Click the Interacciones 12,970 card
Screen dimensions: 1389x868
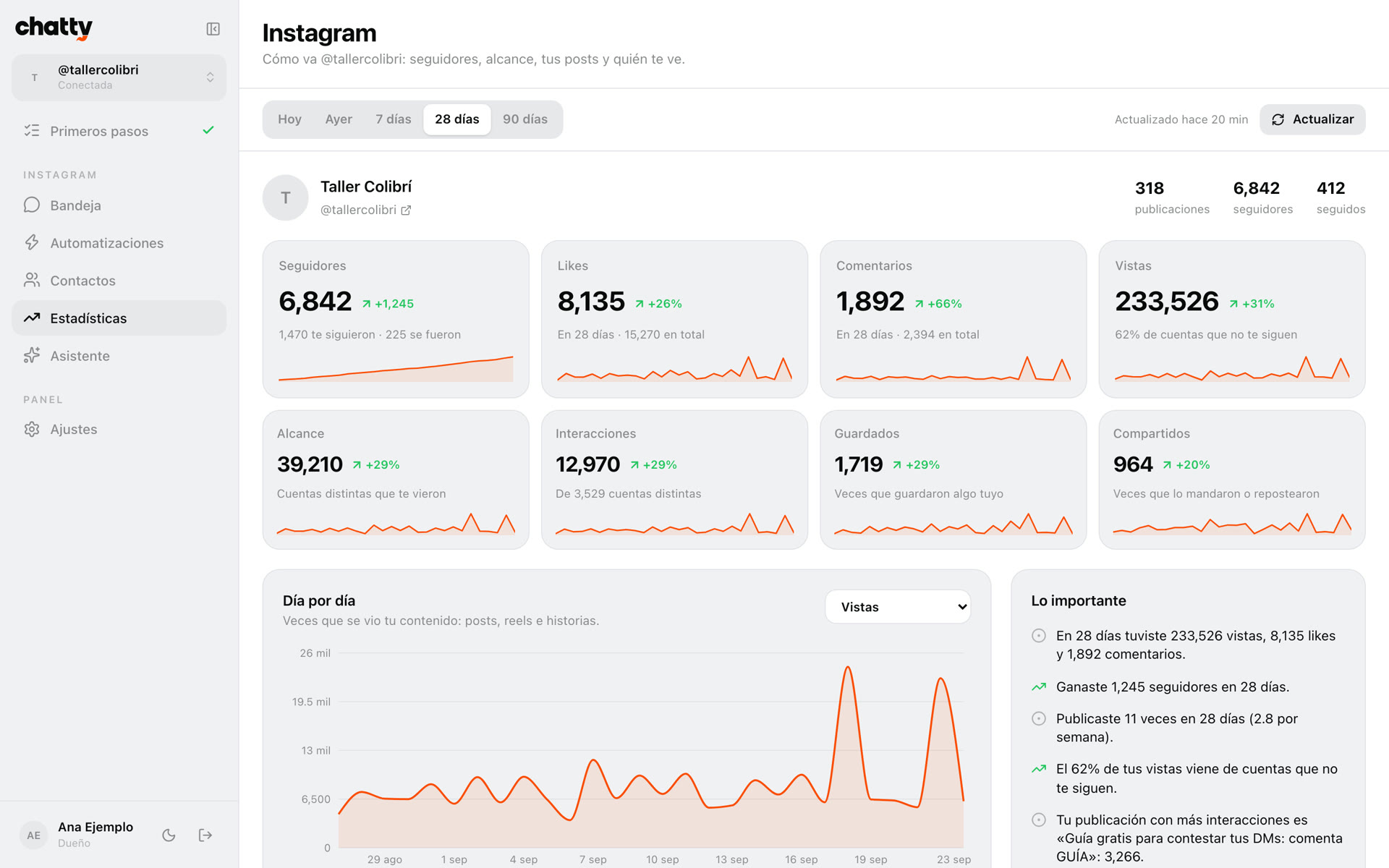click(674, 480)
